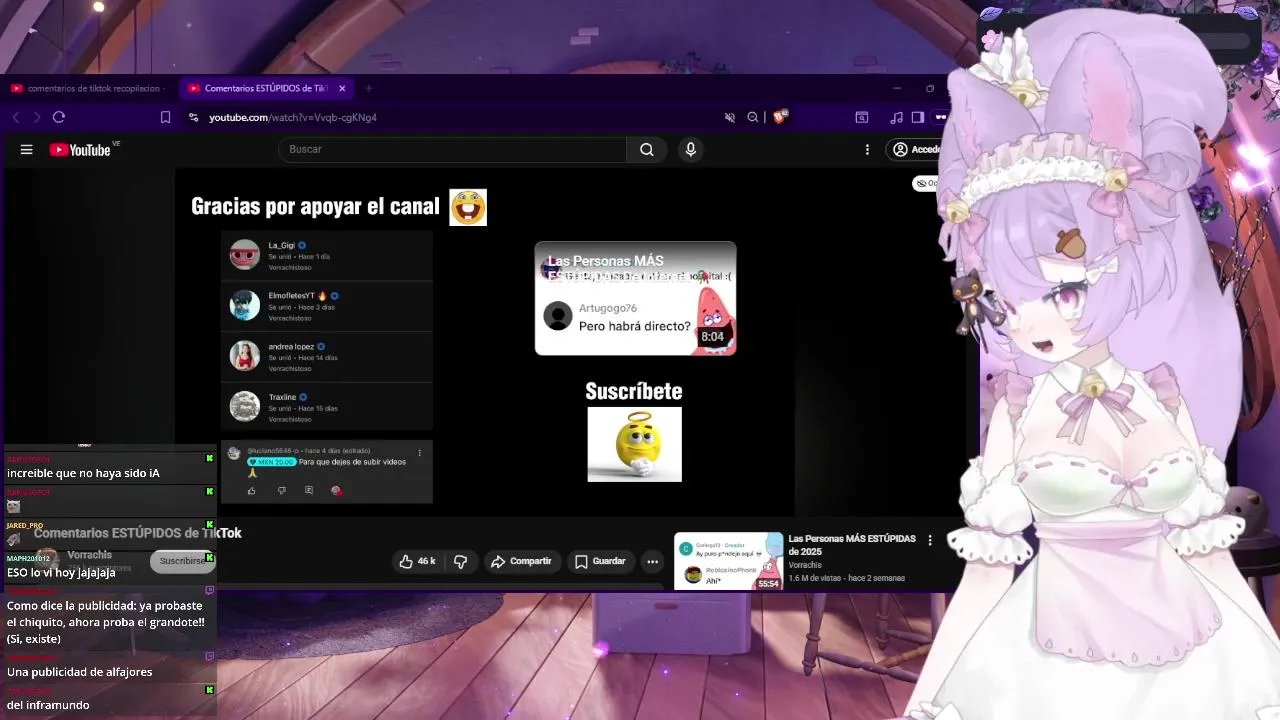Screen dimensions: 1280x720
Task: Click the youtube.com address bar URL
Action: [292, 117]
